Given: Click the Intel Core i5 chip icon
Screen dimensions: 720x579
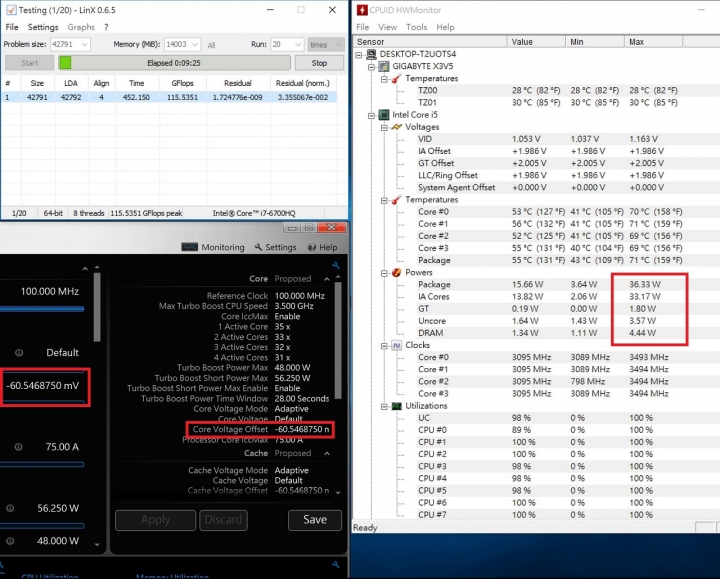Looking at the screenshot, I should 382,115.
